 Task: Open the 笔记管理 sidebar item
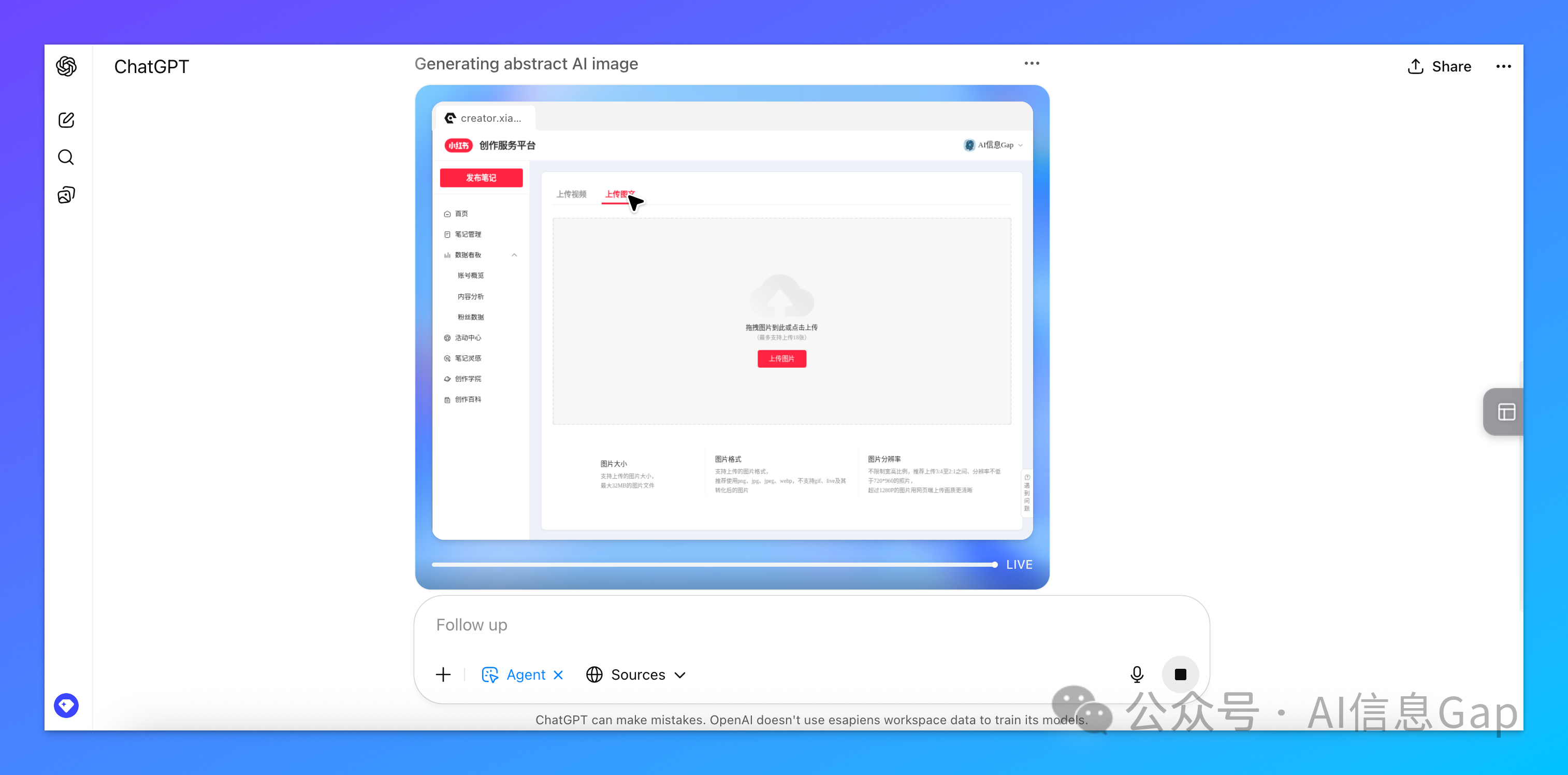tap(468, 234)
